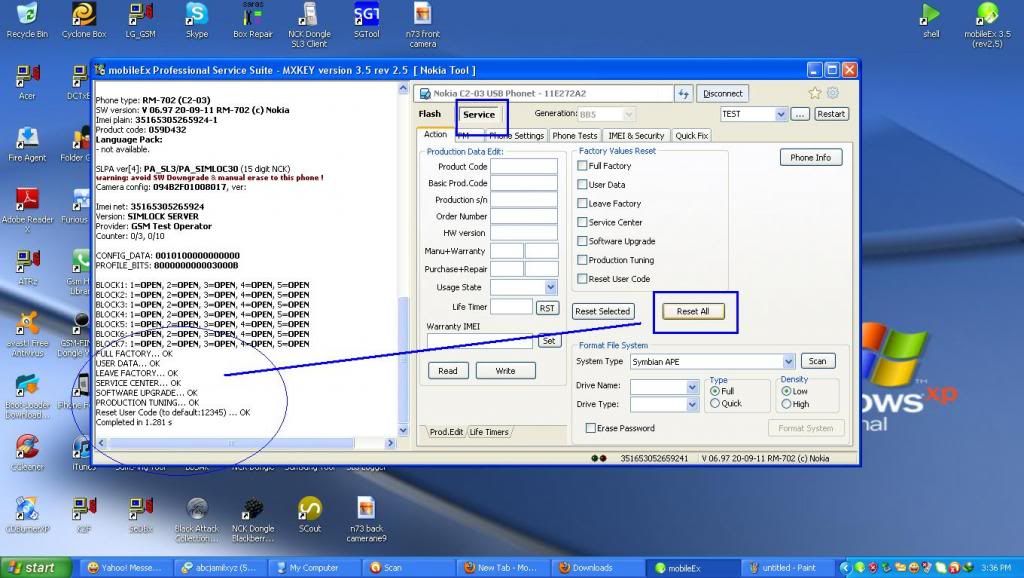Tick the Erase Password checkbox
The height and width of the screenshot is (578, 1024).
590,428
